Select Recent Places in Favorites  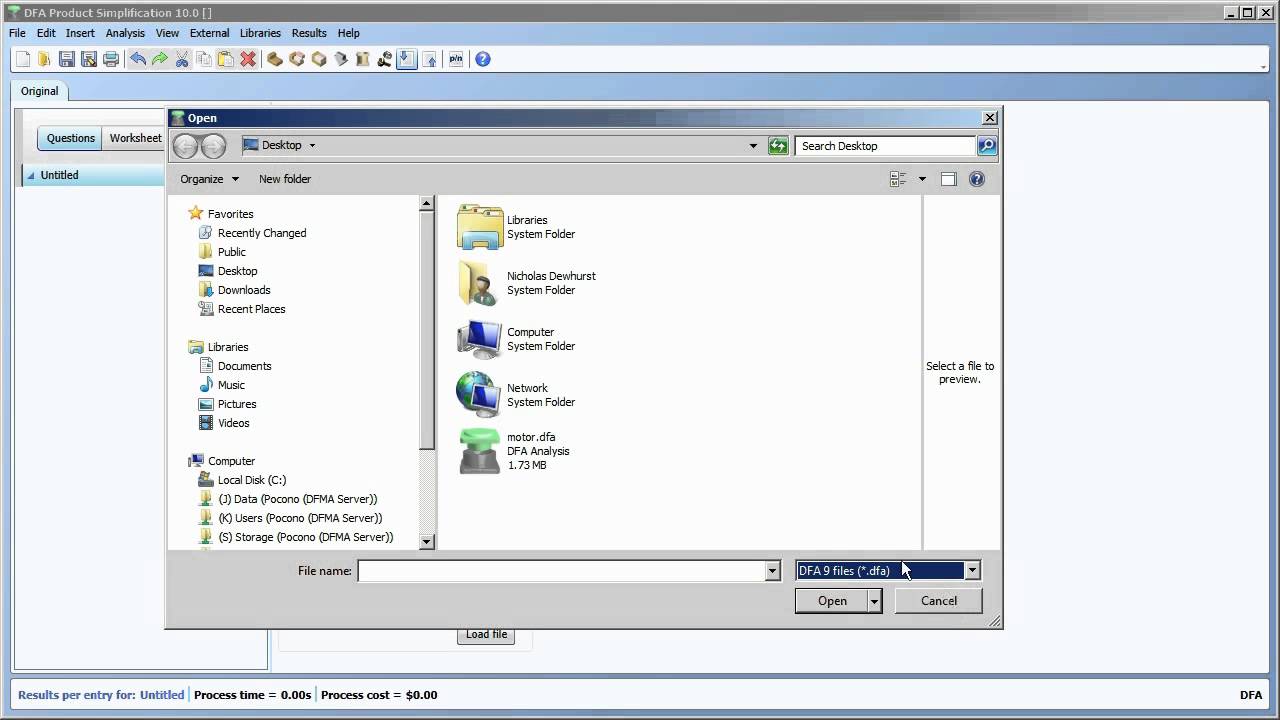[251, 309]
